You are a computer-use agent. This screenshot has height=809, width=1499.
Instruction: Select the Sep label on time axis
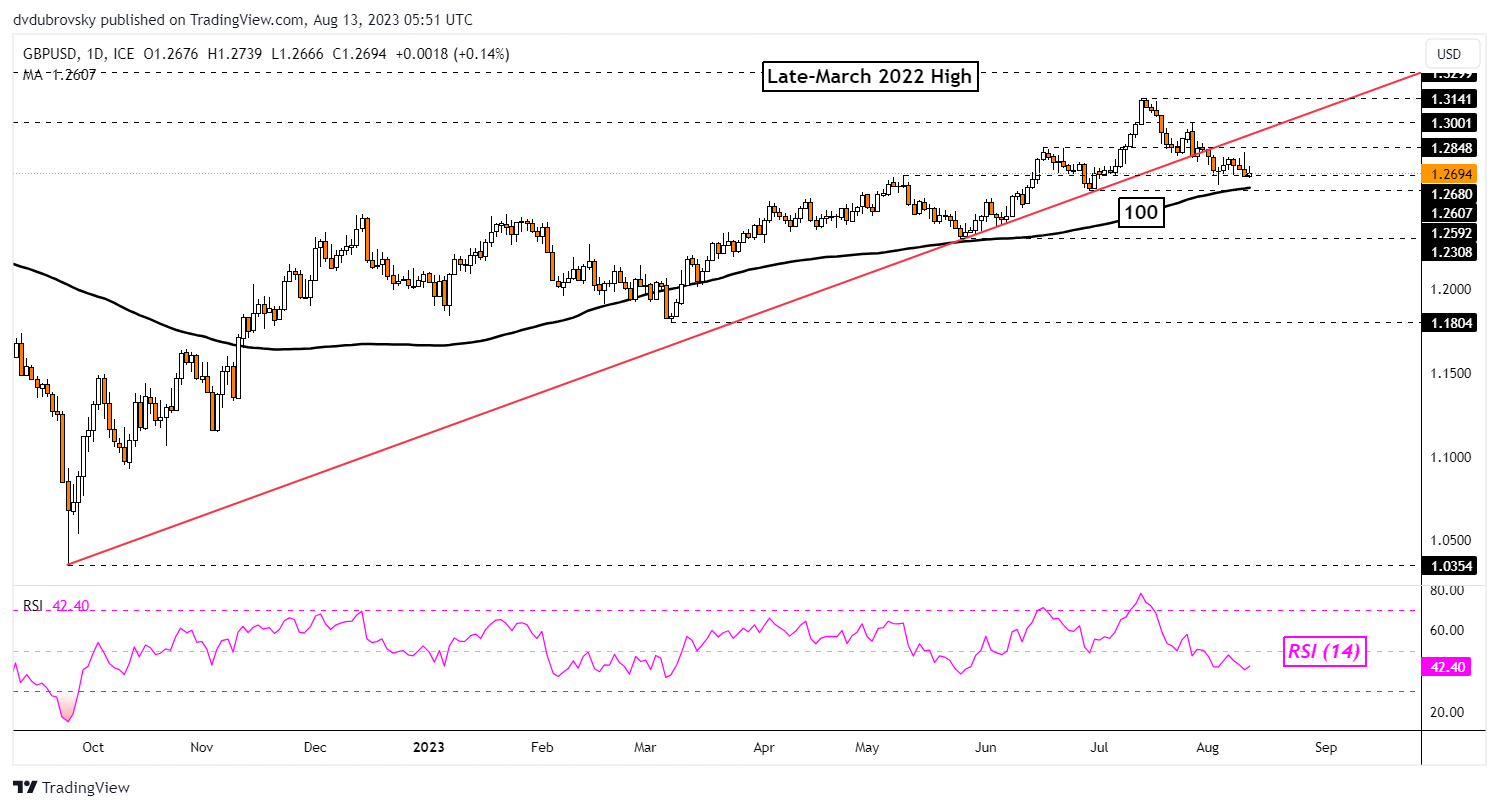[1326, 746]
